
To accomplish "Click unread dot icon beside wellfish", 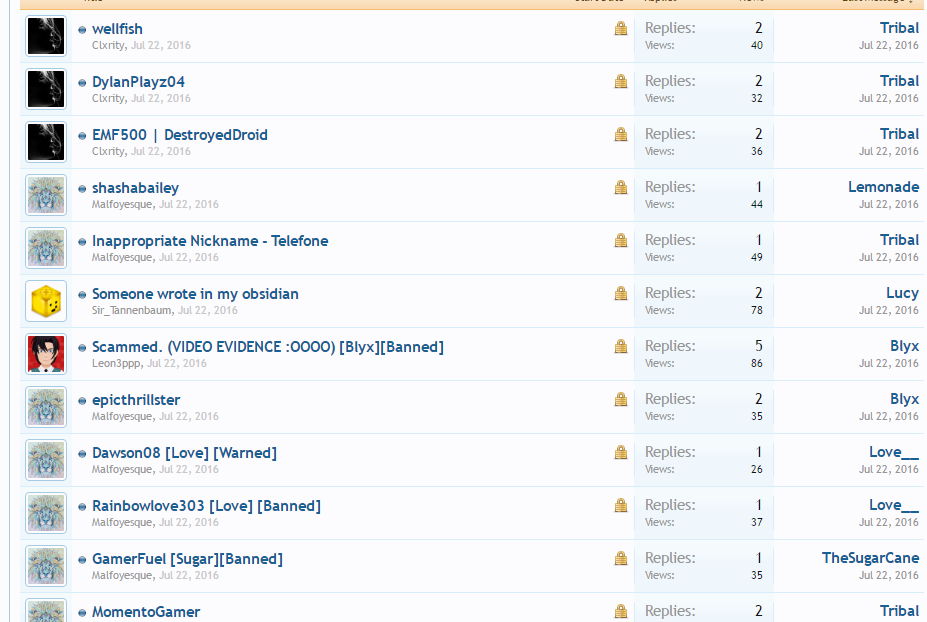I will click(82, 30).
